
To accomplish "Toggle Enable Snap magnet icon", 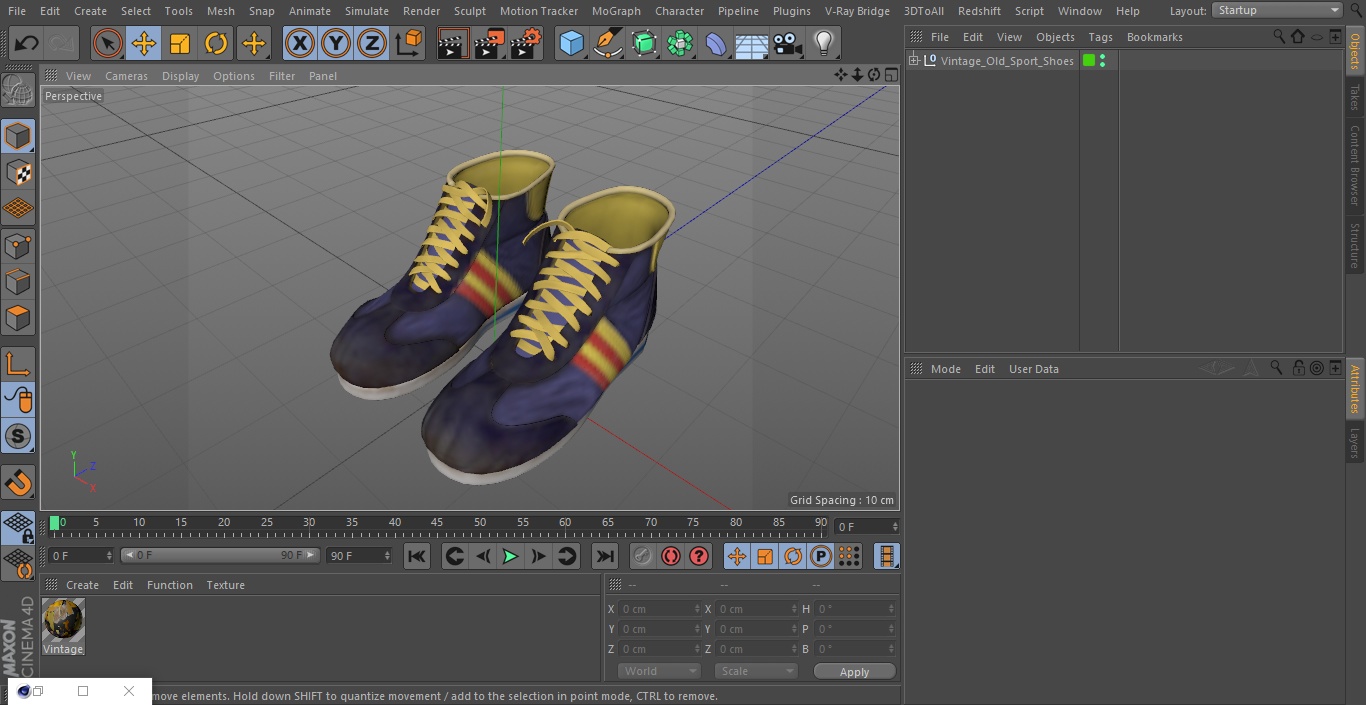I will [x=18, y=482].
